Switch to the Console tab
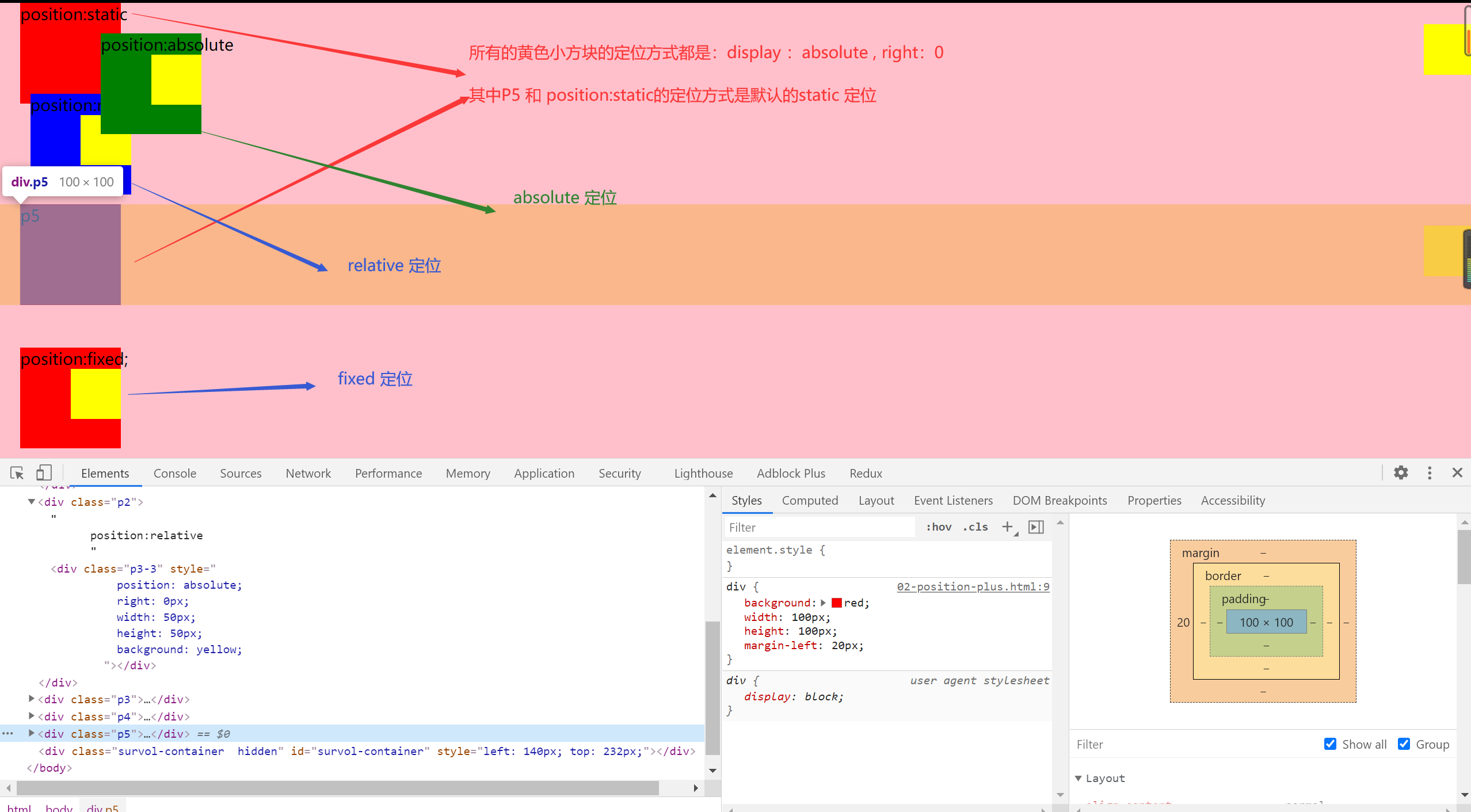The height and width of the screenshot is (812, 1471). coord(174,473)
